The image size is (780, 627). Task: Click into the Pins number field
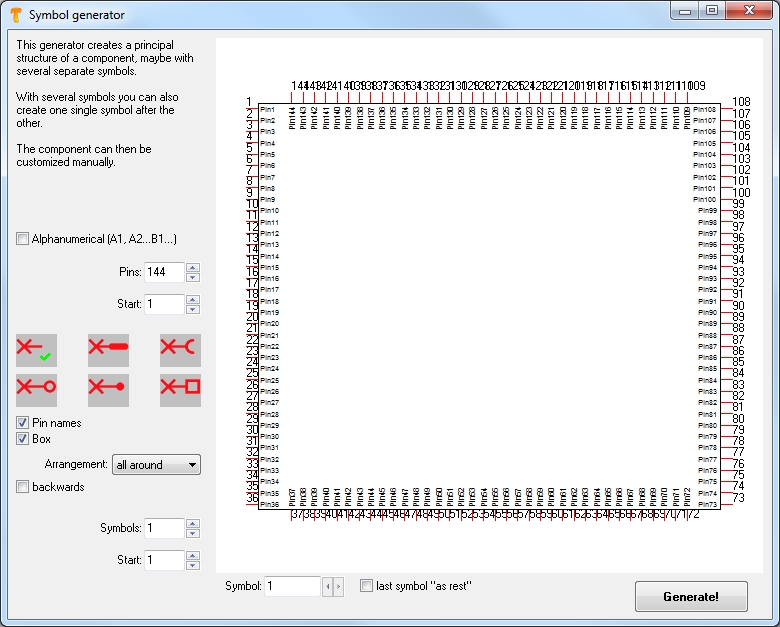164,272
